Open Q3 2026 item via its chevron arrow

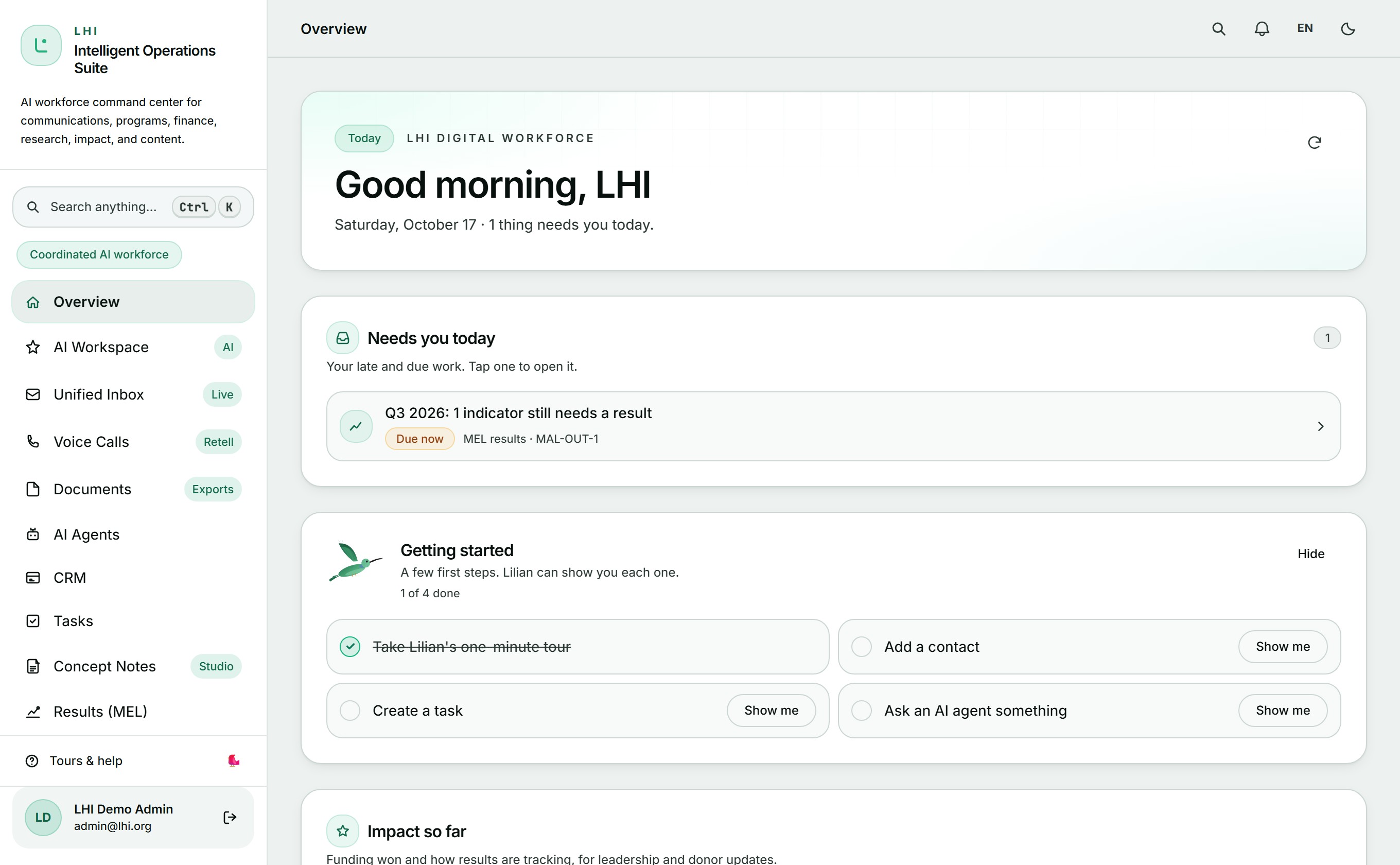[1321, 426]
